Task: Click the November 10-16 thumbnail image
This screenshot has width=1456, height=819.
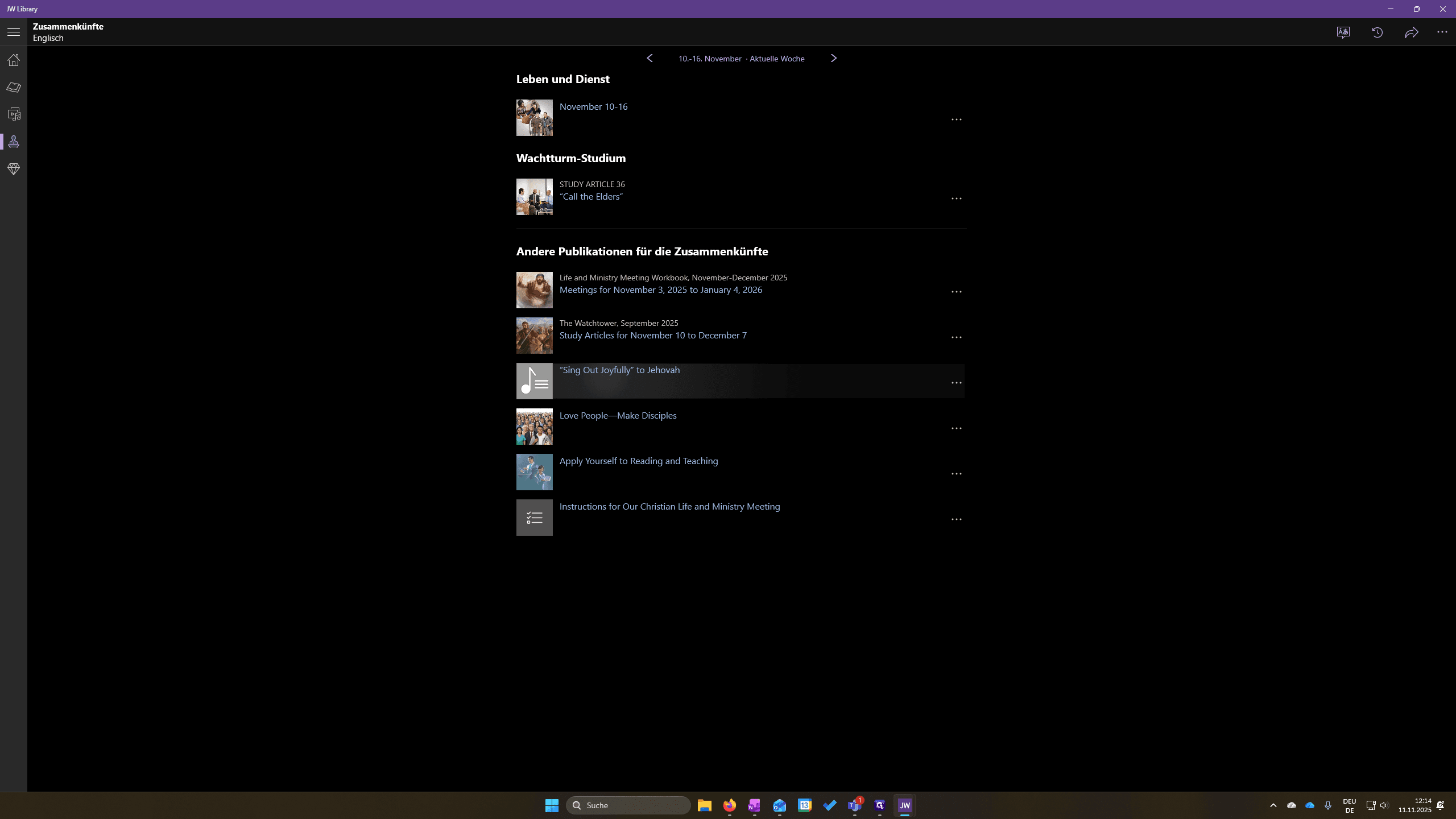Action: coord(535,118)
